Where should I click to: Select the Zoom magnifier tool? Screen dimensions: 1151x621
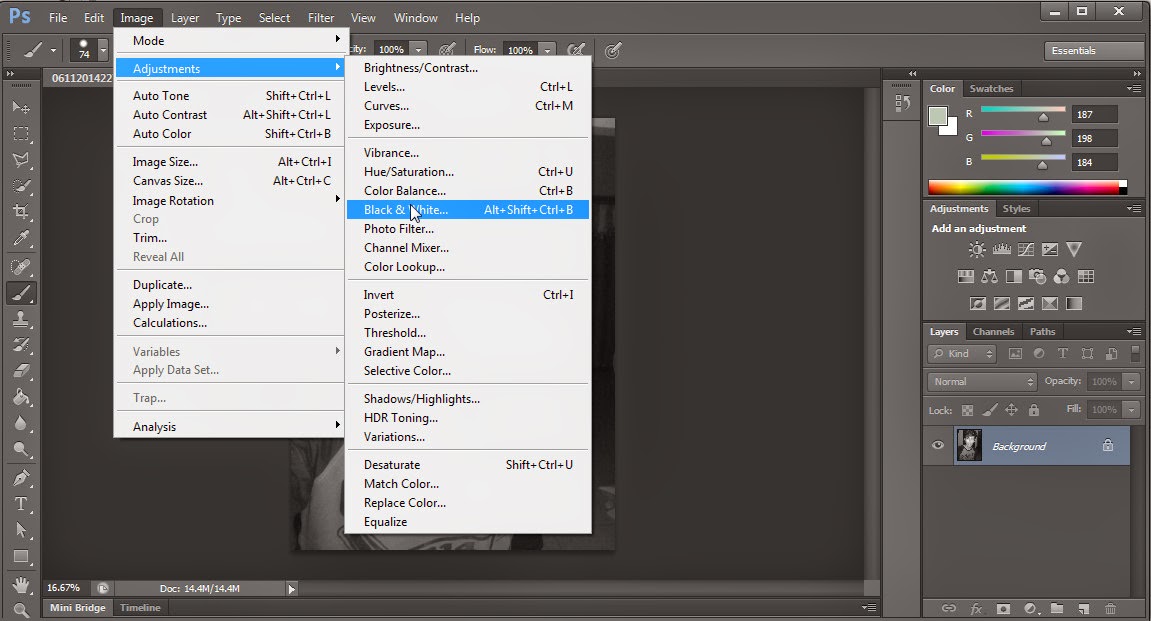pos(21,609)
